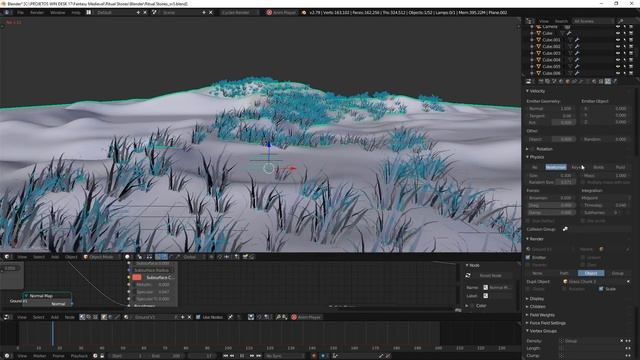Viewport: 640px width, 360px height.
Task: Jump to the timeline's last frame
Action: [x=259, y=356]
